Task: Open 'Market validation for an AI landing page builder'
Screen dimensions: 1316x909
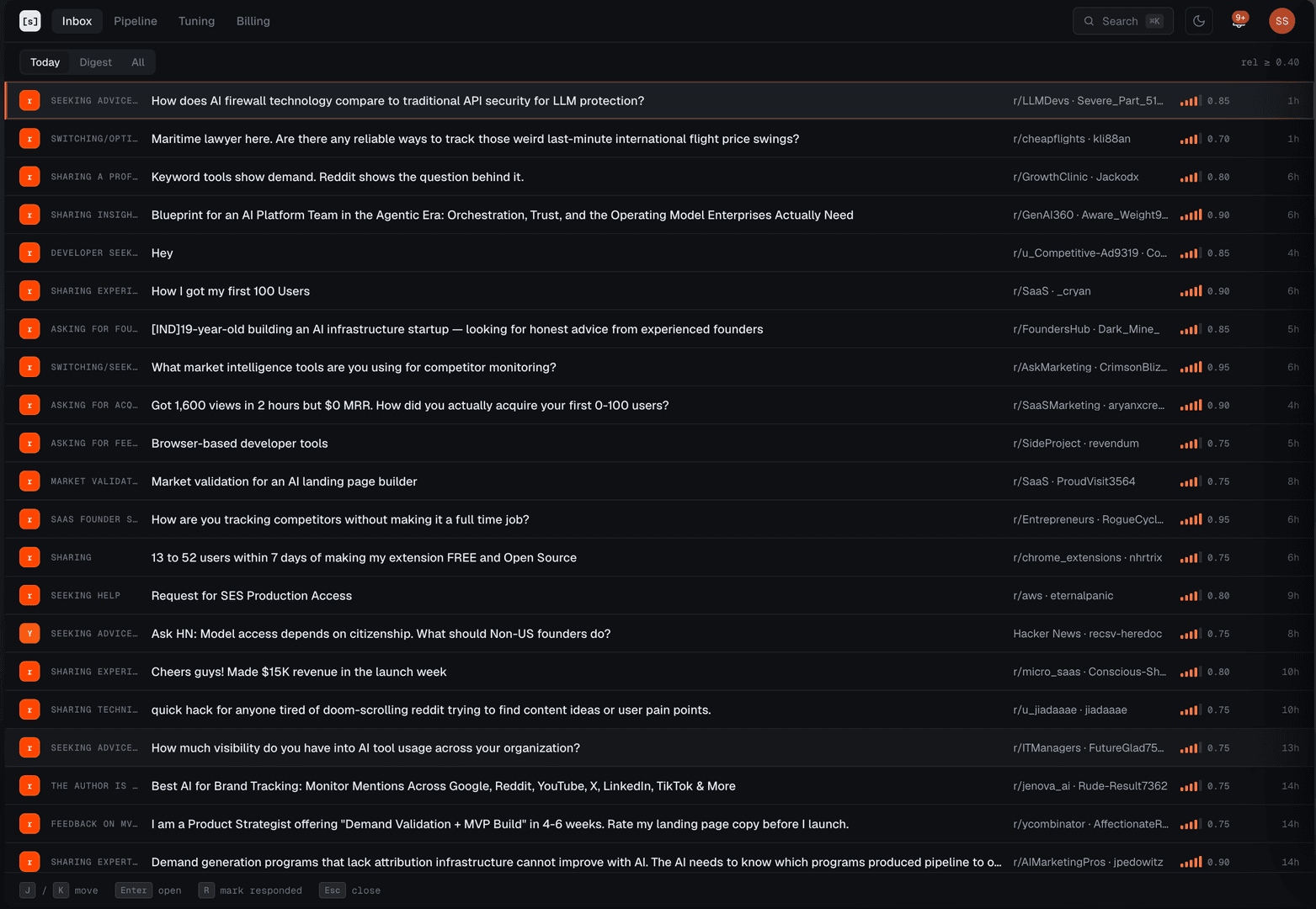Action: click(x=285, y=481)
